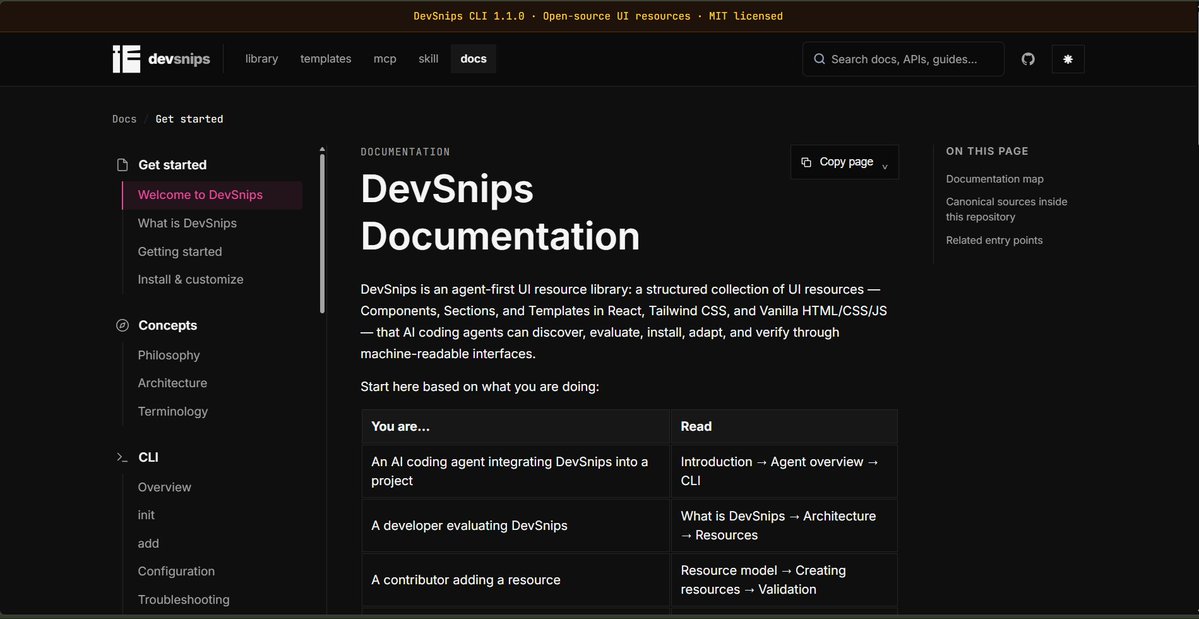Click the devsnips wordmark text
Image resolution: width=1199 pixels, height=619 pixels.
tap(180, 59)
